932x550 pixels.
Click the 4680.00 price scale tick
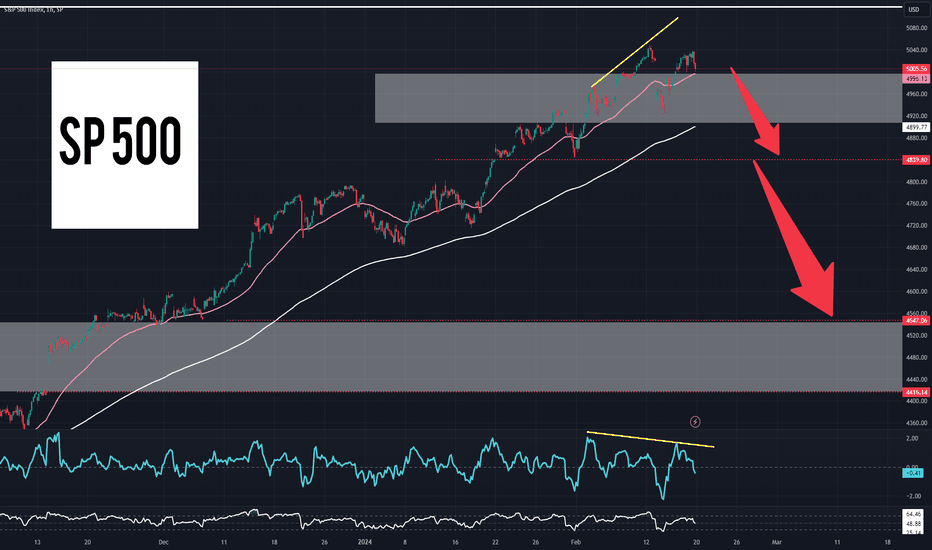(917, 247)
